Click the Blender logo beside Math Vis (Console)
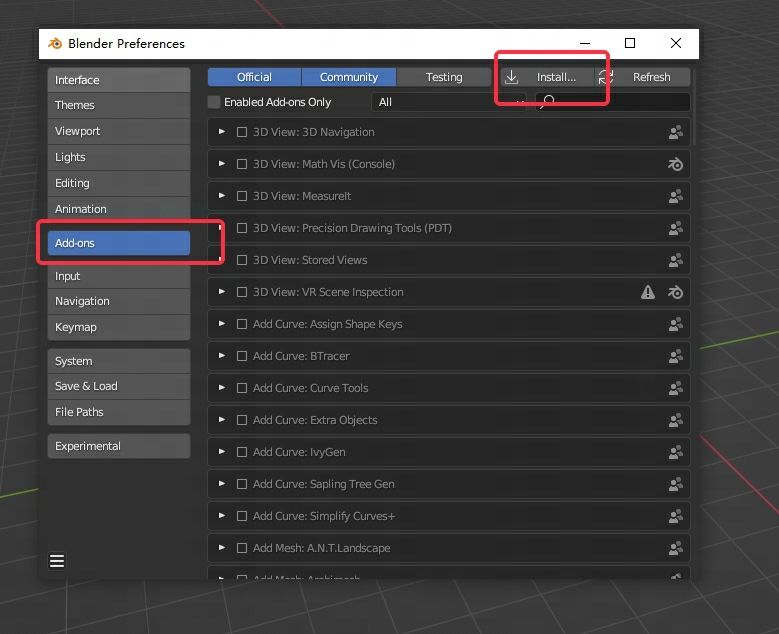779x634 pixels. 675,164
